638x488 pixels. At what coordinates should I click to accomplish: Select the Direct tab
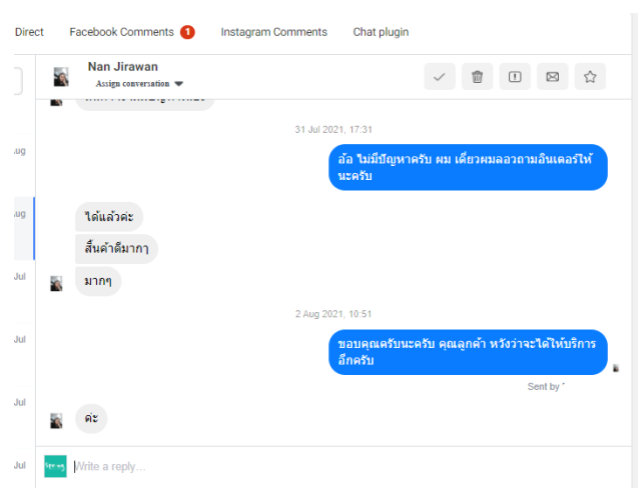(29, 32)
